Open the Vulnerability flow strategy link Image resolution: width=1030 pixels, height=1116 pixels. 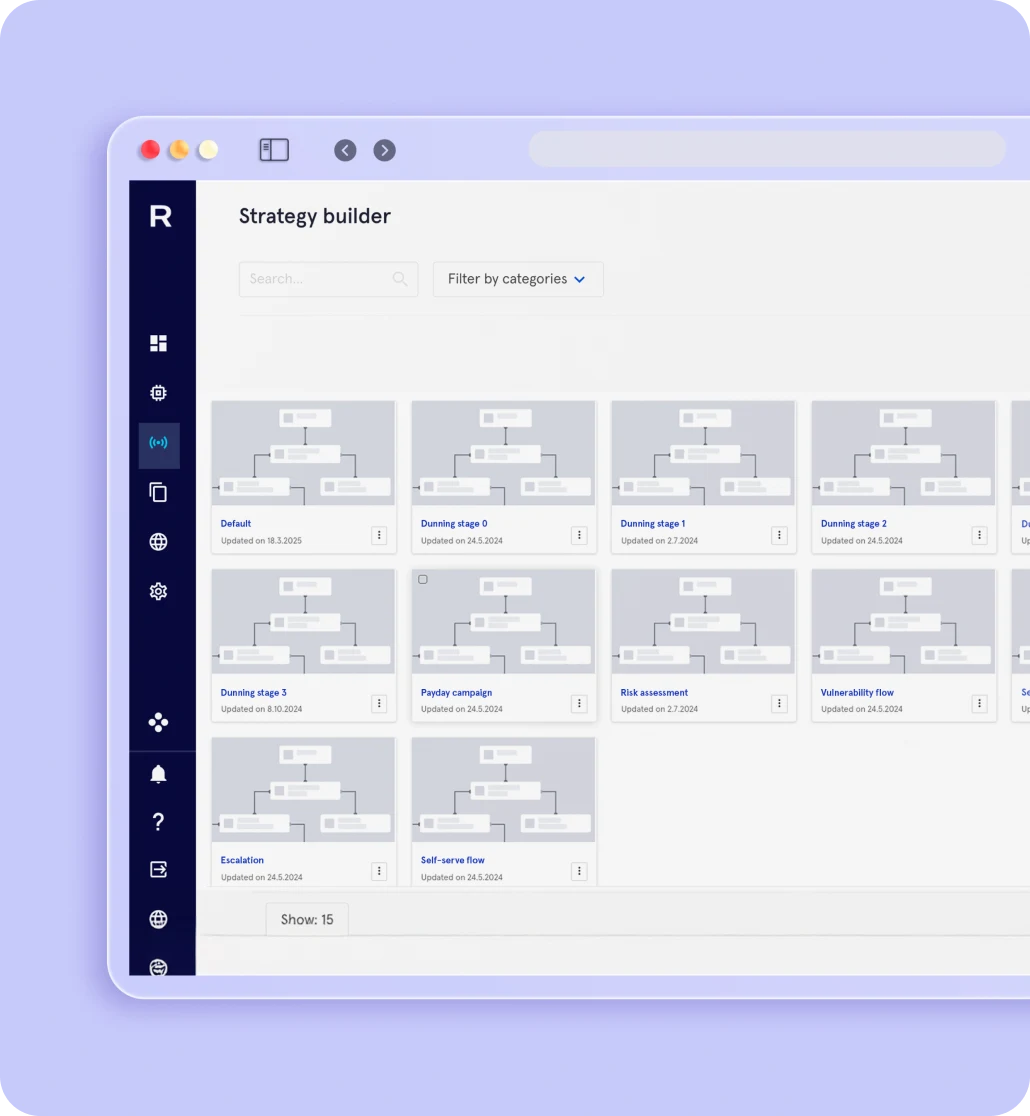pos(857,693)
